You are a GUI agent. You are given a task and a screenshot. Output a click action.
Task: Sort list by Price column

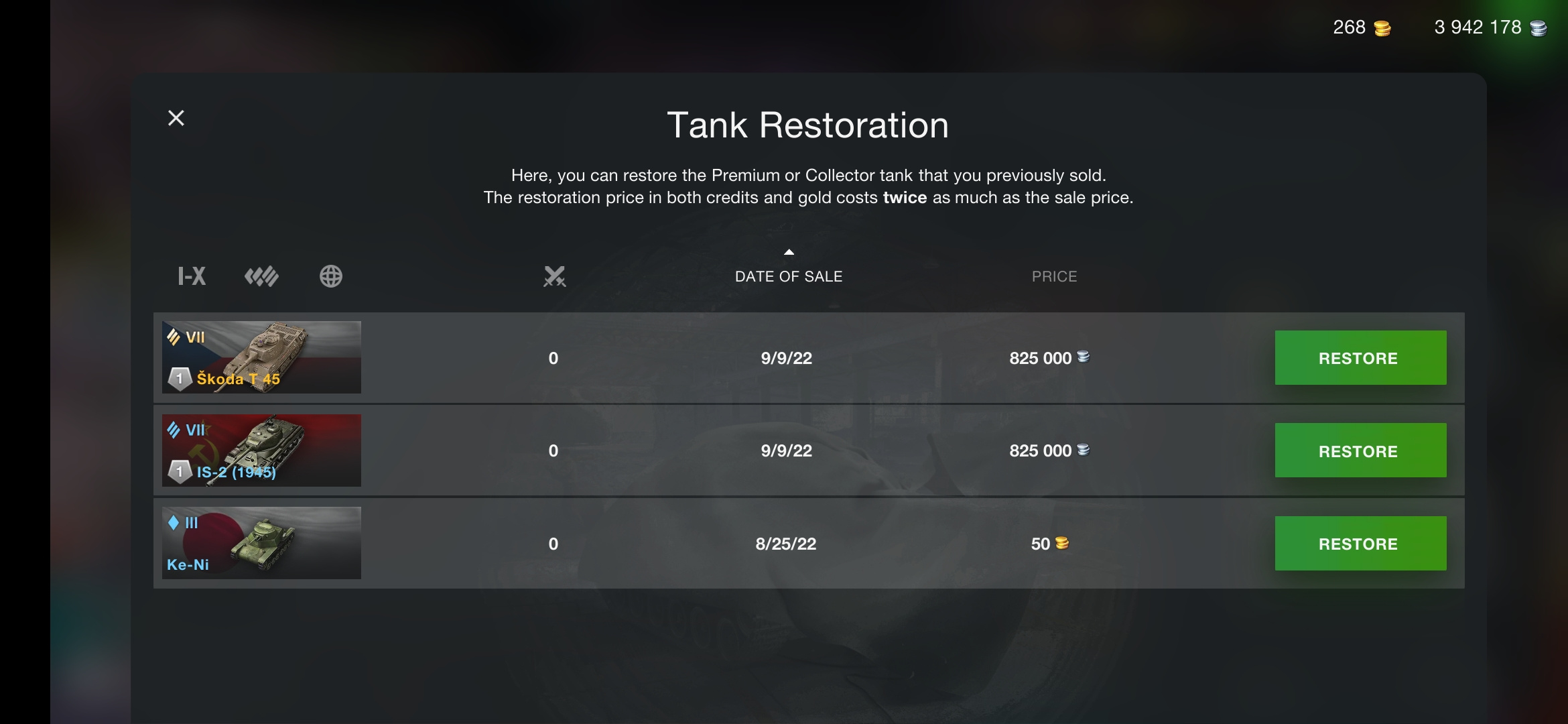[x=1054, y=276]
